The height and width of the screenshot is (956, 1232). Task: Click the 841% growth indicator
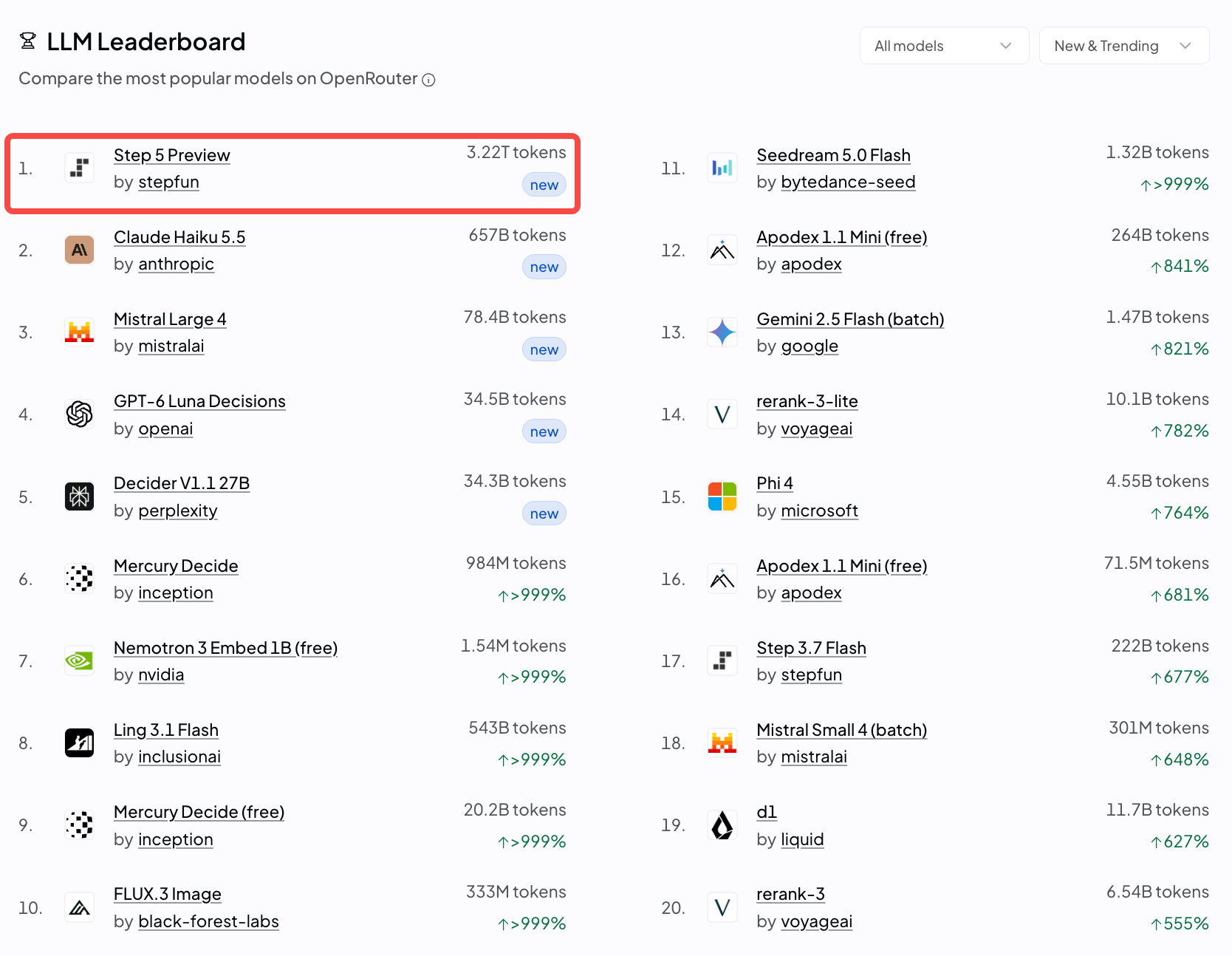[x=1180, y=266]
